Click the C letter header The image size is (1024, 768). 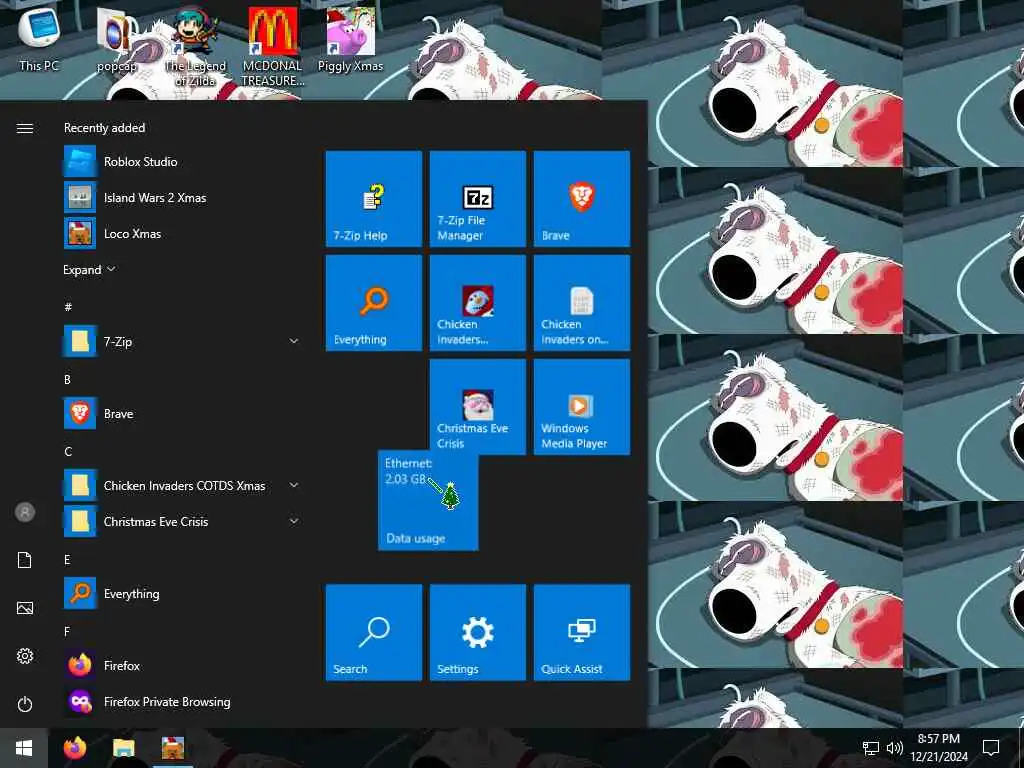[x=68, y=451]
